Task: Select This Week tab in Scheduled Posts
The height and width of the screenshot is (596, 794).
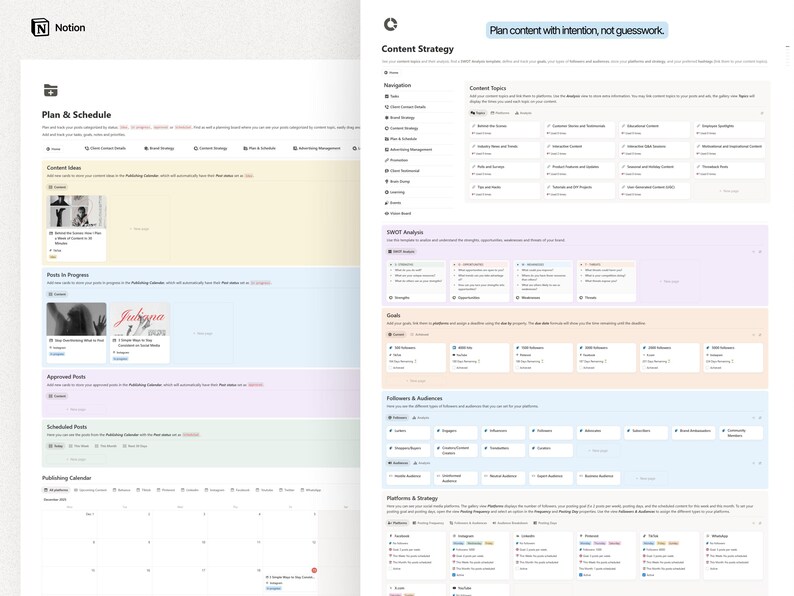Action: [x=79, y=446]
